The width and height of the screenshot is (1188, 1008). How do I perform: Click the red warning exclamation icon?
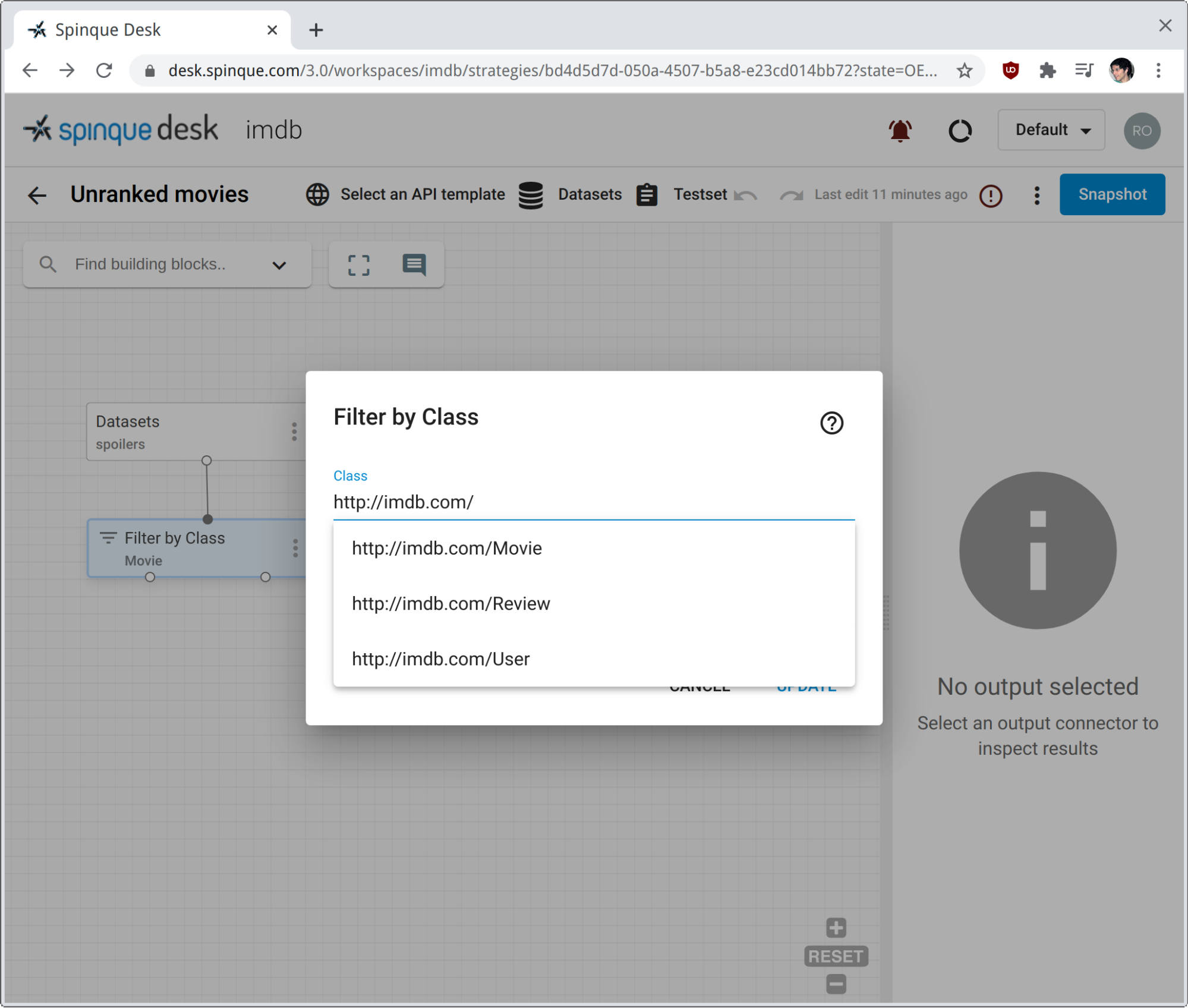(991, 195)
